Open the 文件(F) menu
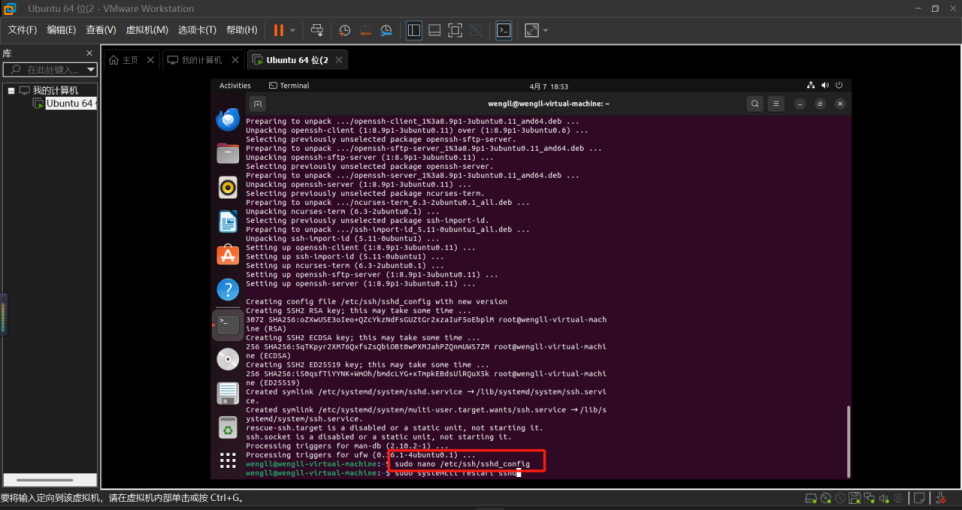The height and width of the screenshot is (510, 962). [x=22, y=30]
